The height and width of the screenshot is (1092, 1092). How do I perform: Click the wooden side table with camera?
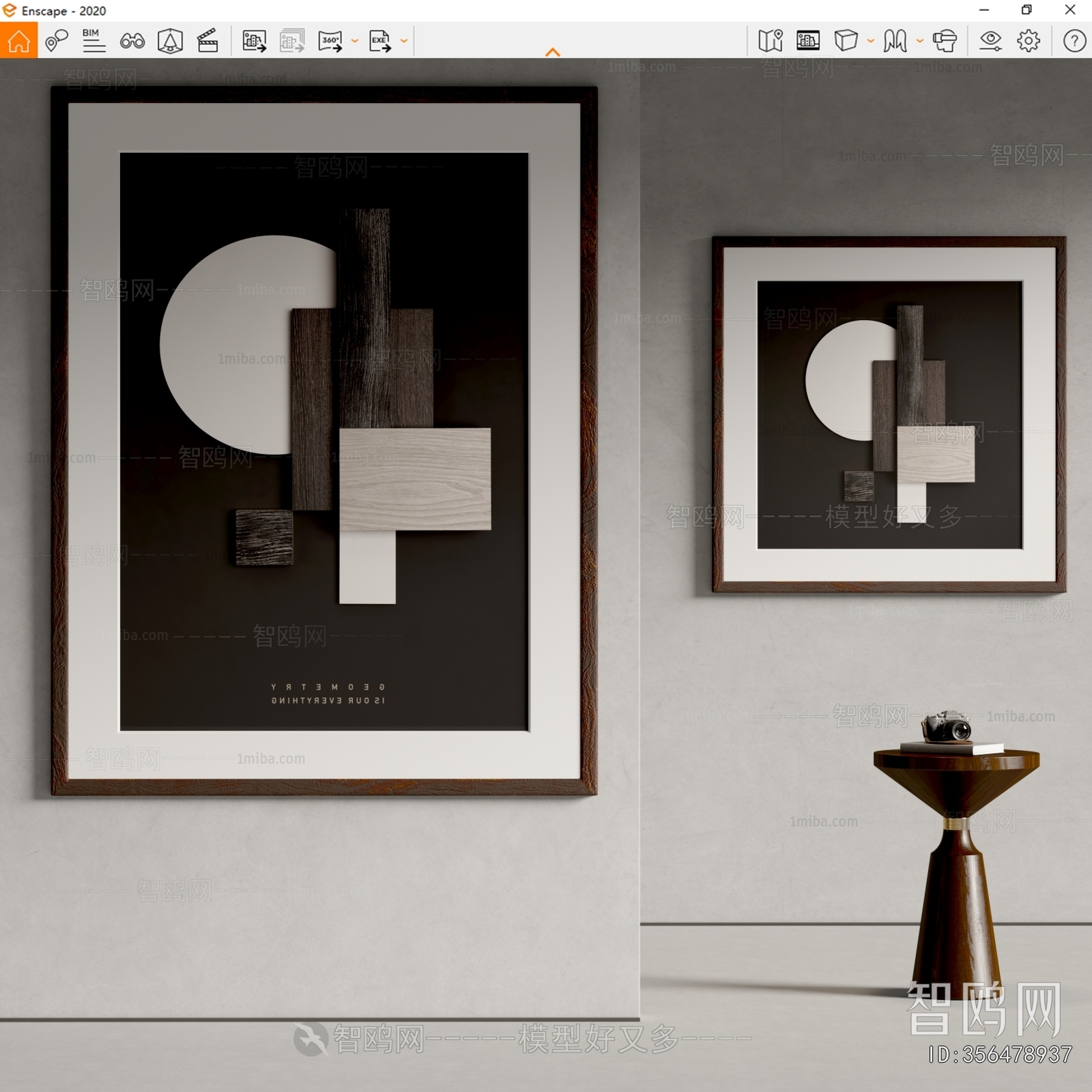click(957, 857)
